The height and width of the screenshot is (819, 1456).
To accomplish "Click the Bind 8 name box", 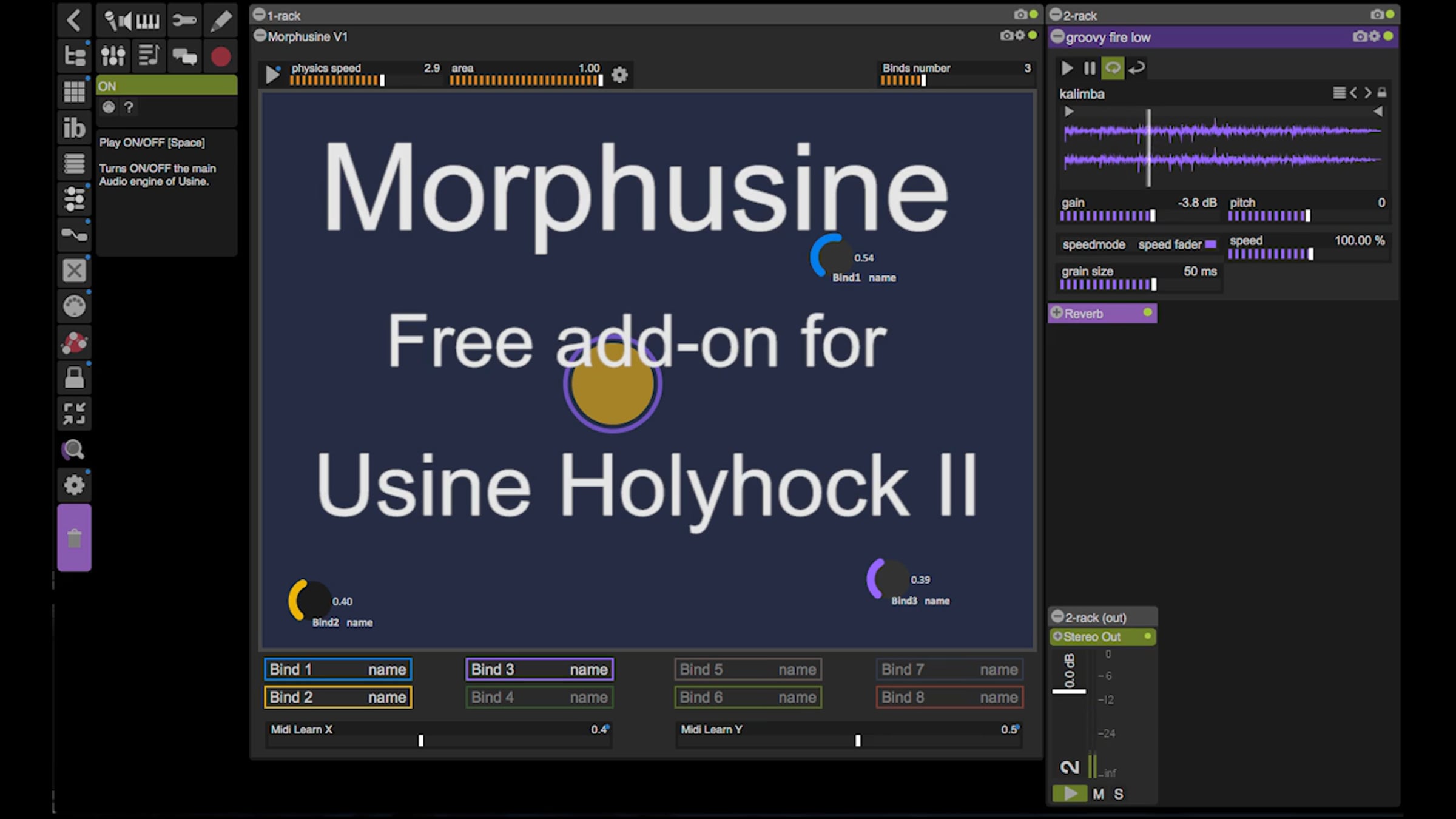I will coord(949,697).
